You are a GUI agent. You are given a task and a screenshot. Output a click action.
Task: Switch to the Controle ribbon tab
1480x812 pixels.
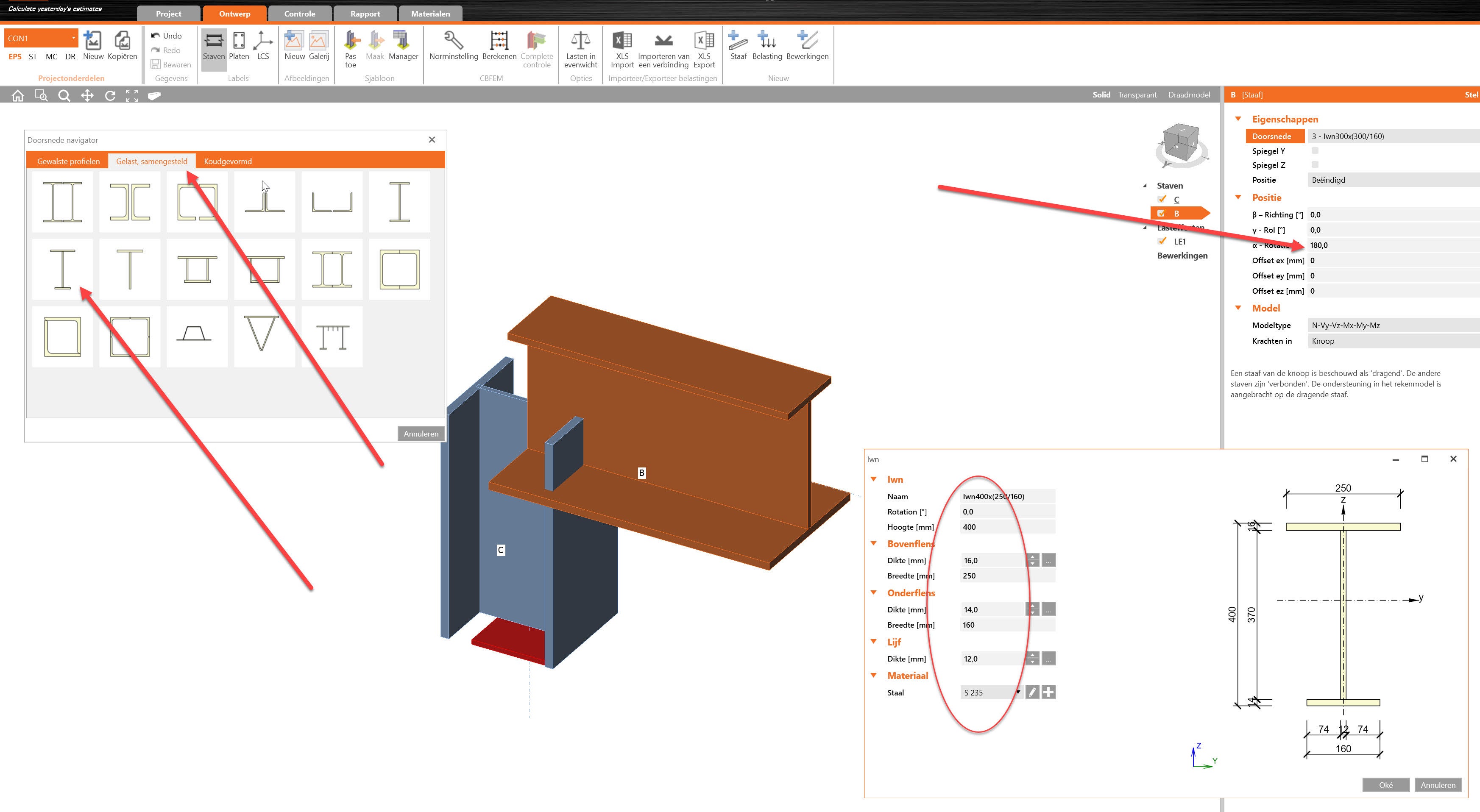point(299,14)
